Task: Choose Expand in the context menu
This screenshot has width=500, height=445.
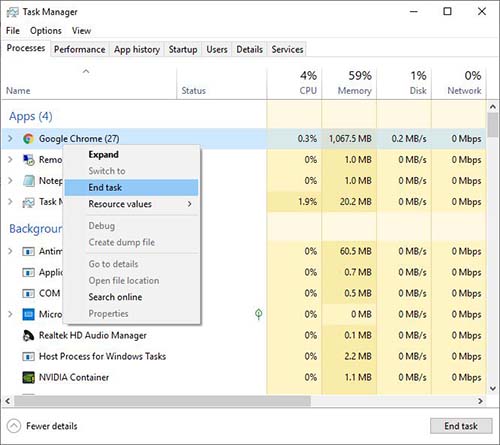Action: point(132,154)
